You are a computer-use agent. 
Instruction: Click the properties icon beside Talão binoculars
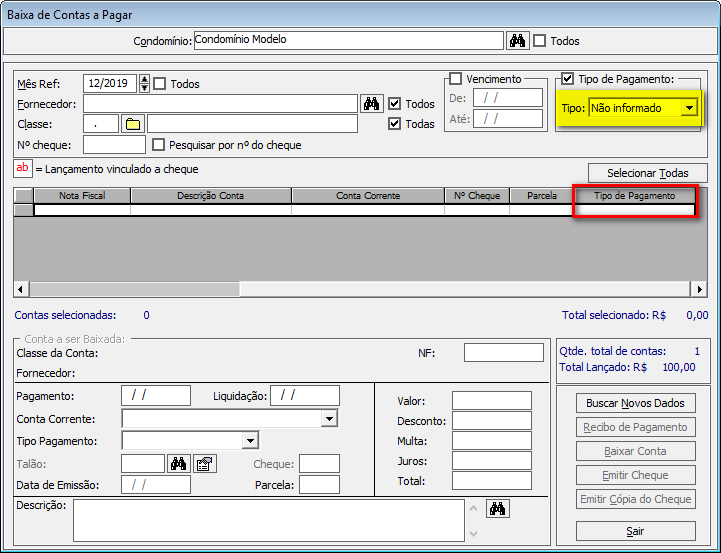(x=205, y=463)
